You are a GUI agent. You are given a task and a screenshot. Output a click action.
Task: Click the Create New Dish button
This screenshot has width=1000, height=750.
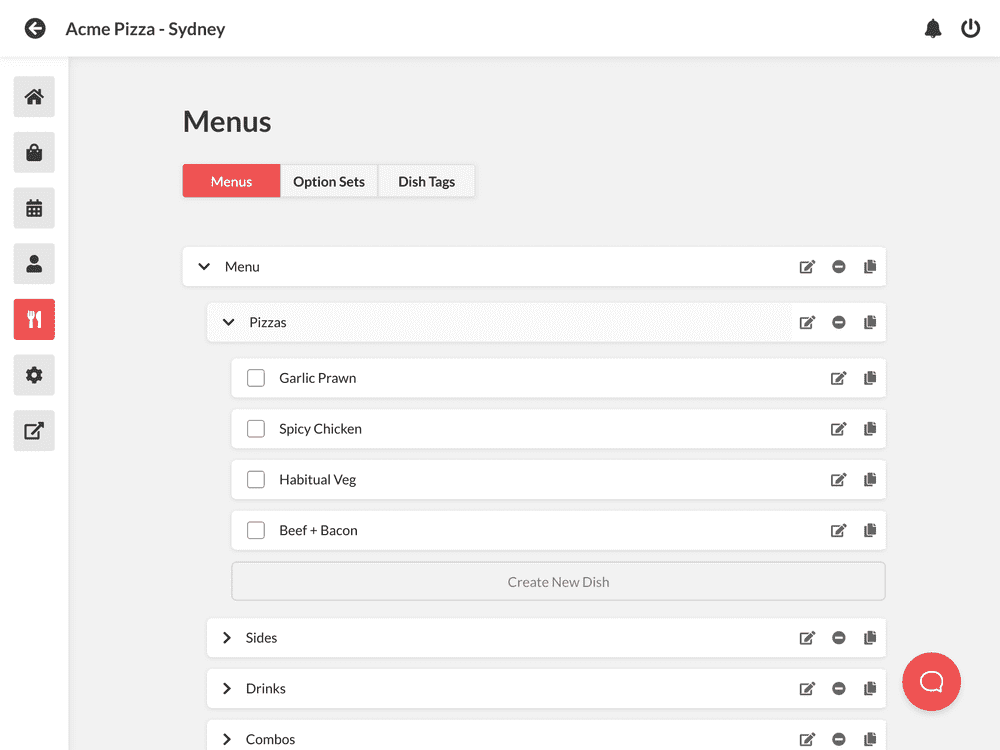coord(558,582)
